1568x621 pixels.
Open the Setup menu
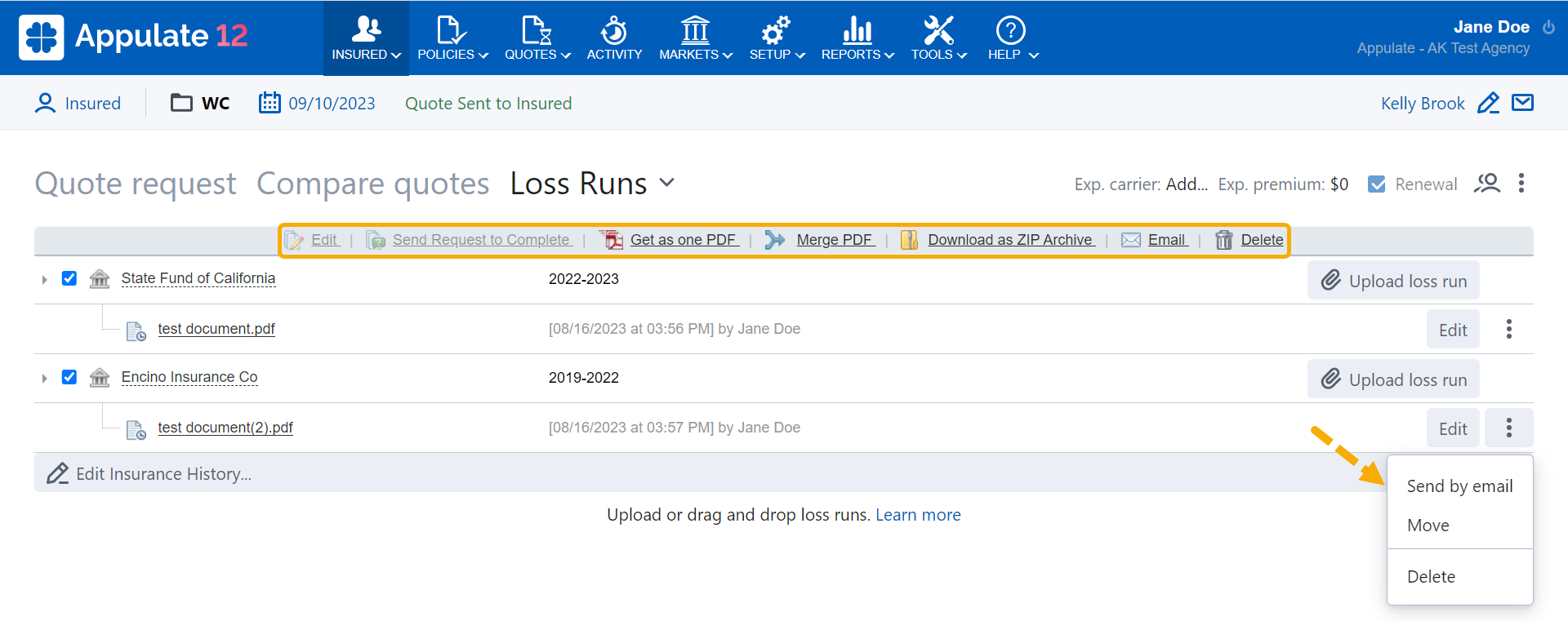pos(777,38)
